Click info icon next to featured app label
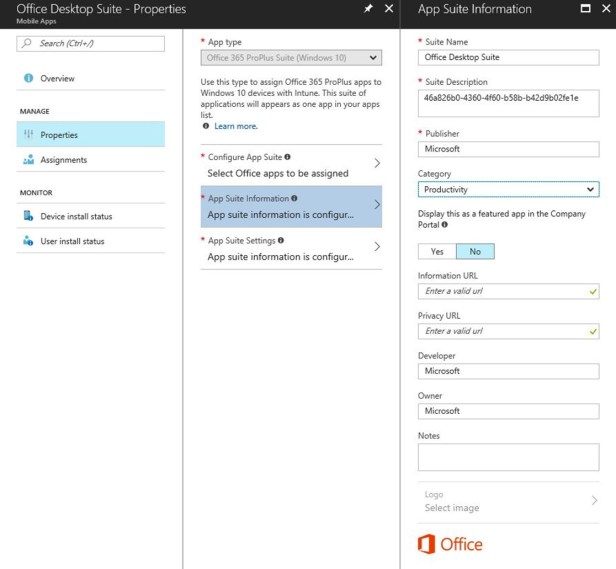Image resolution: width=616 pixels, height=569 pixels. click(x=444, y=224)
